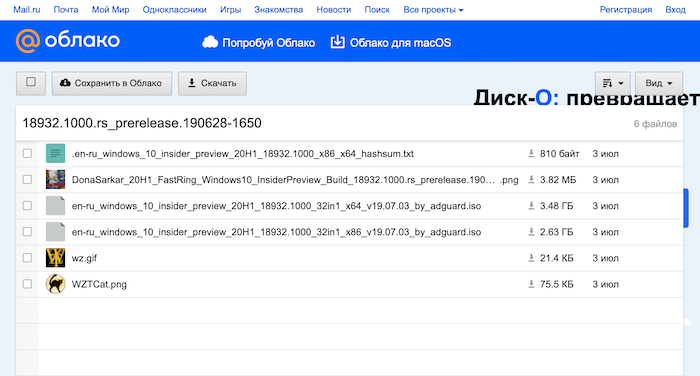Click the Сохранить в Облако button
This screenshot has height=376, width=700.
112,84
